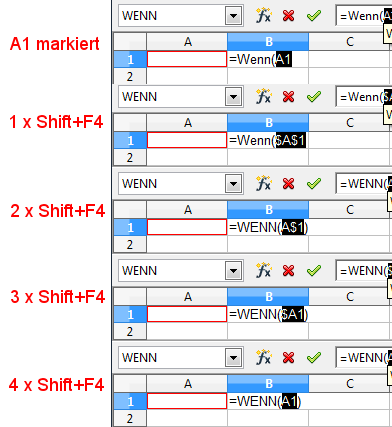Cancel the =WENN(A$1) formula input
This screenshot has width=392, height=427.
click(288, 184)
